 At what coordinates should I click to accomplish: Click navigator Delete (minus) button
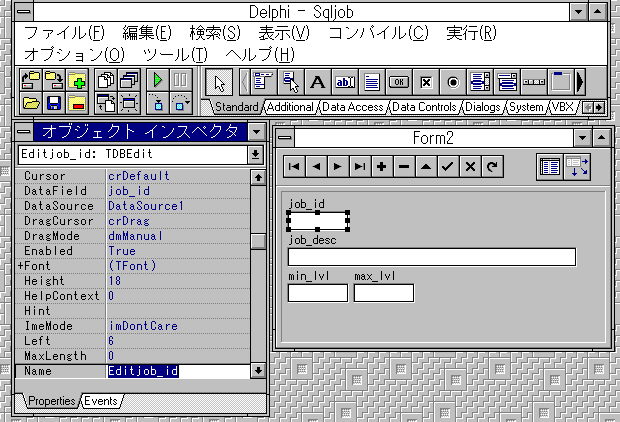pyautogui.click(x=404, y=167)
